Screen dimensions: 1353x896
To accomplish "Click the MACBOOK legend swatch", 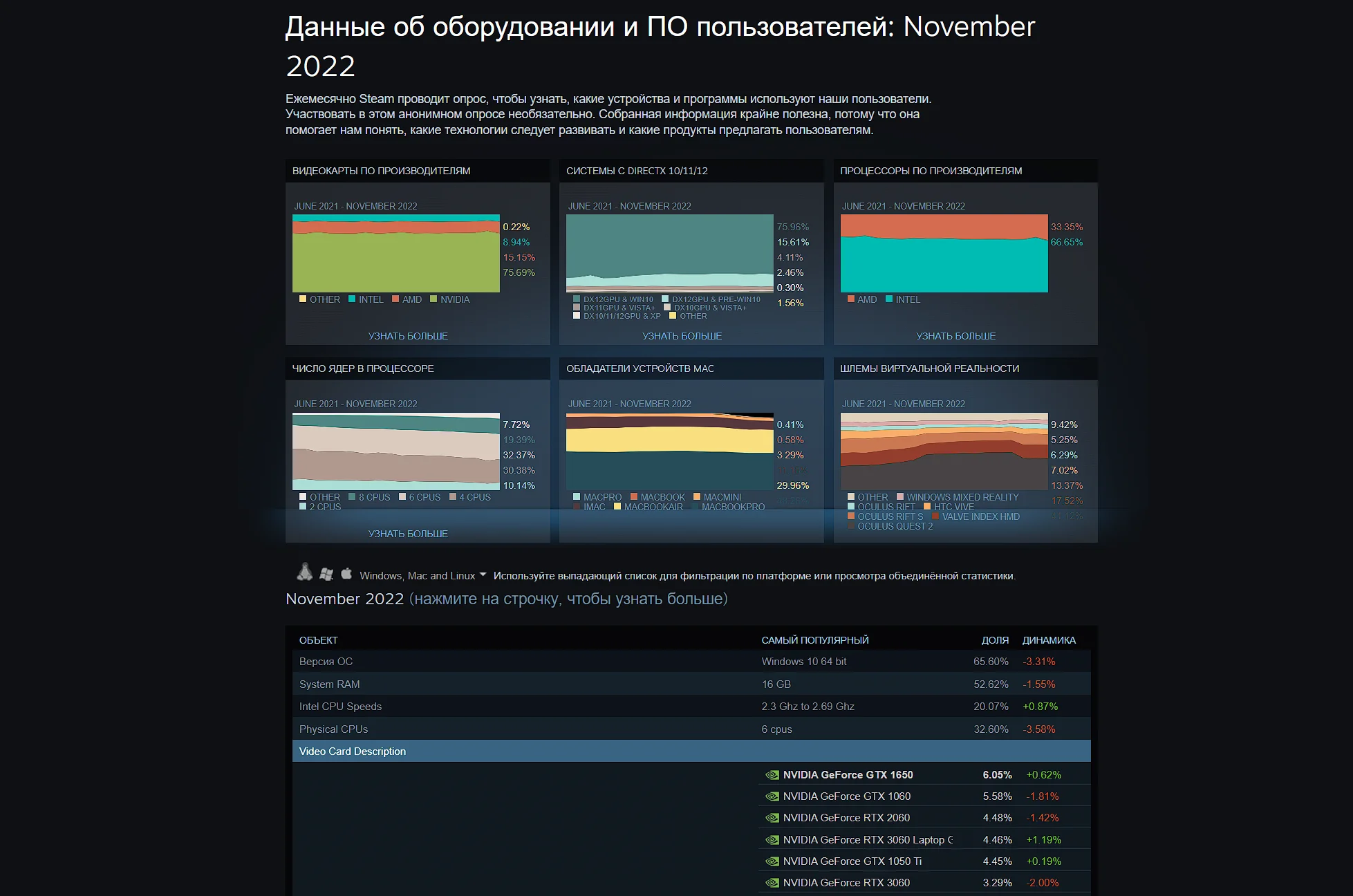I will point(634,497).
